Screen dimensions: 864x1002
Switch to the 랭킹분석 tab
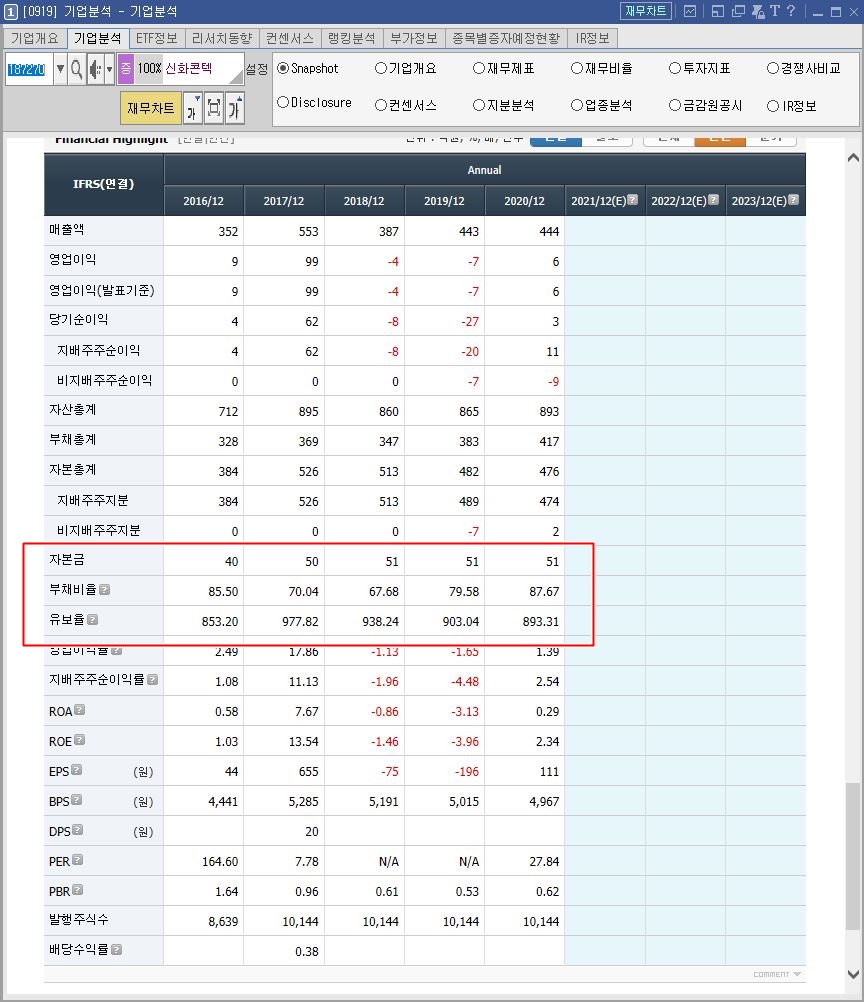(x=351, y=38)
